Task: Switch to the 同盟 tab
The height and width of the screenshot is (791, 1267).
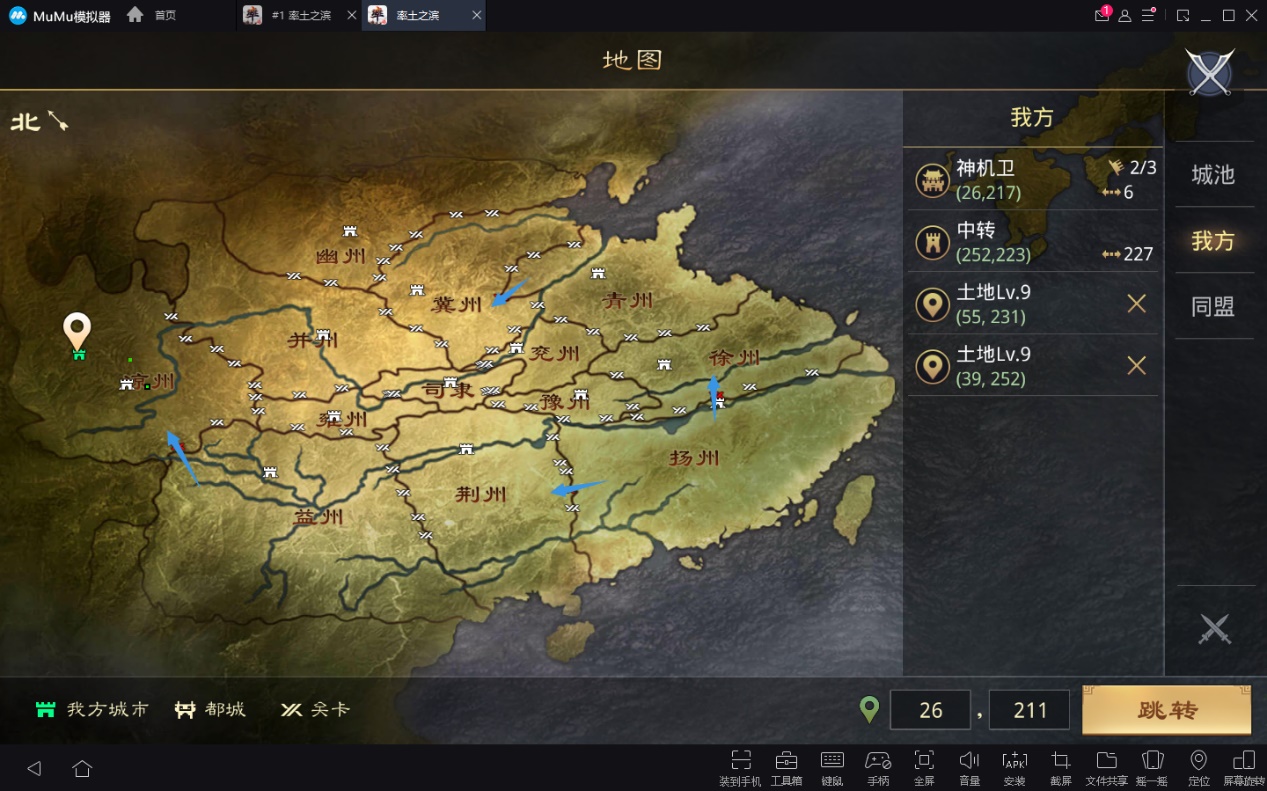Action: coord(1213,307)
